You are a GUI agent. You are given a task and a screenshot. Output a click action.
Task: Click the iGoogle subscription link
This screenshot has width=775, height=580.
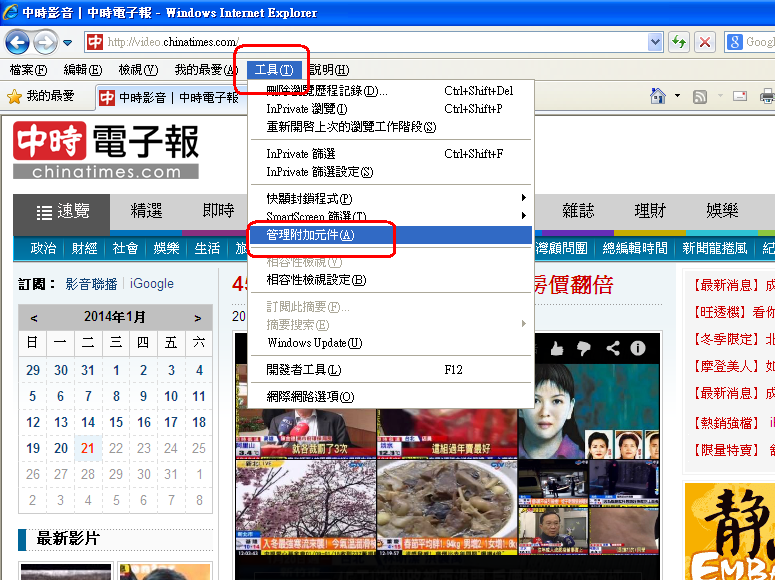coord(152,284)
